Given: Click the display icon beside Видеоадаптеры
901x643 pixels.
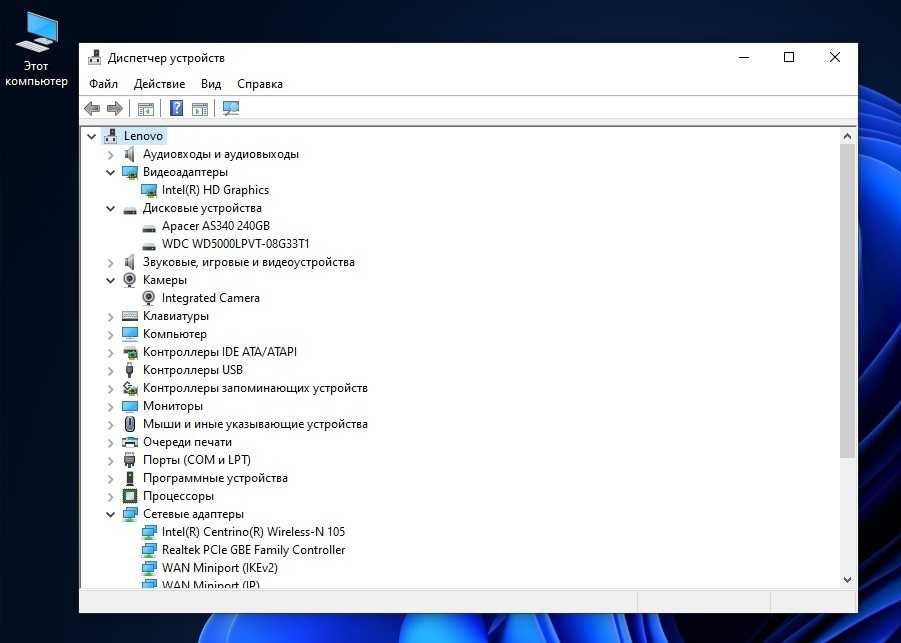Looking at the screenshot, I should pos(130,172).
